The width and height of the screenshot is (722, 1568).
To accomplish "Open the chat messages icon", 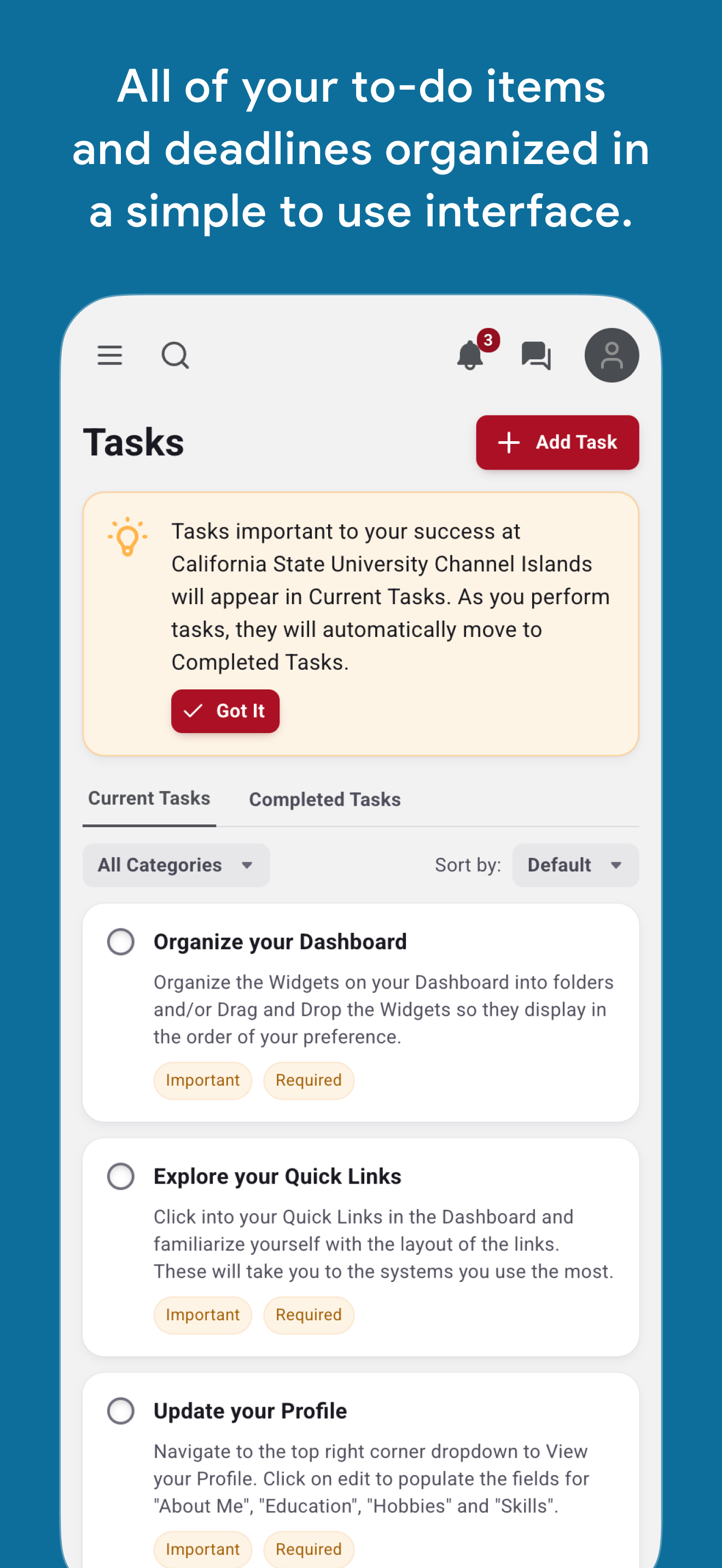I will [537, 355].
